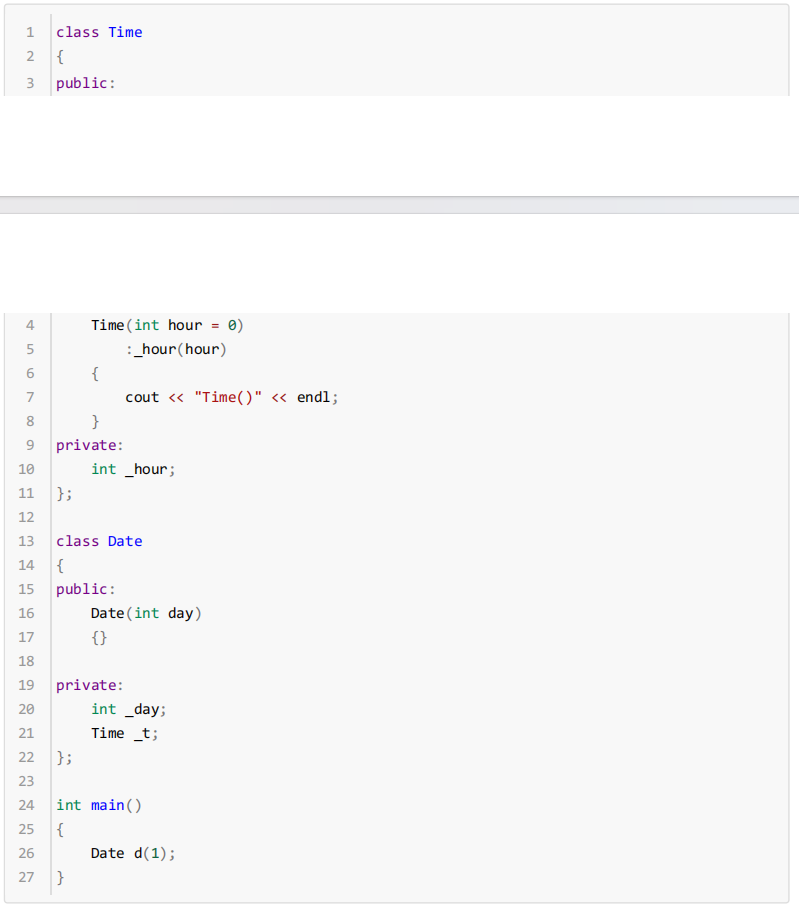
Task: Click the closing '};' on line 11
Action: click(x=64, y=494)
